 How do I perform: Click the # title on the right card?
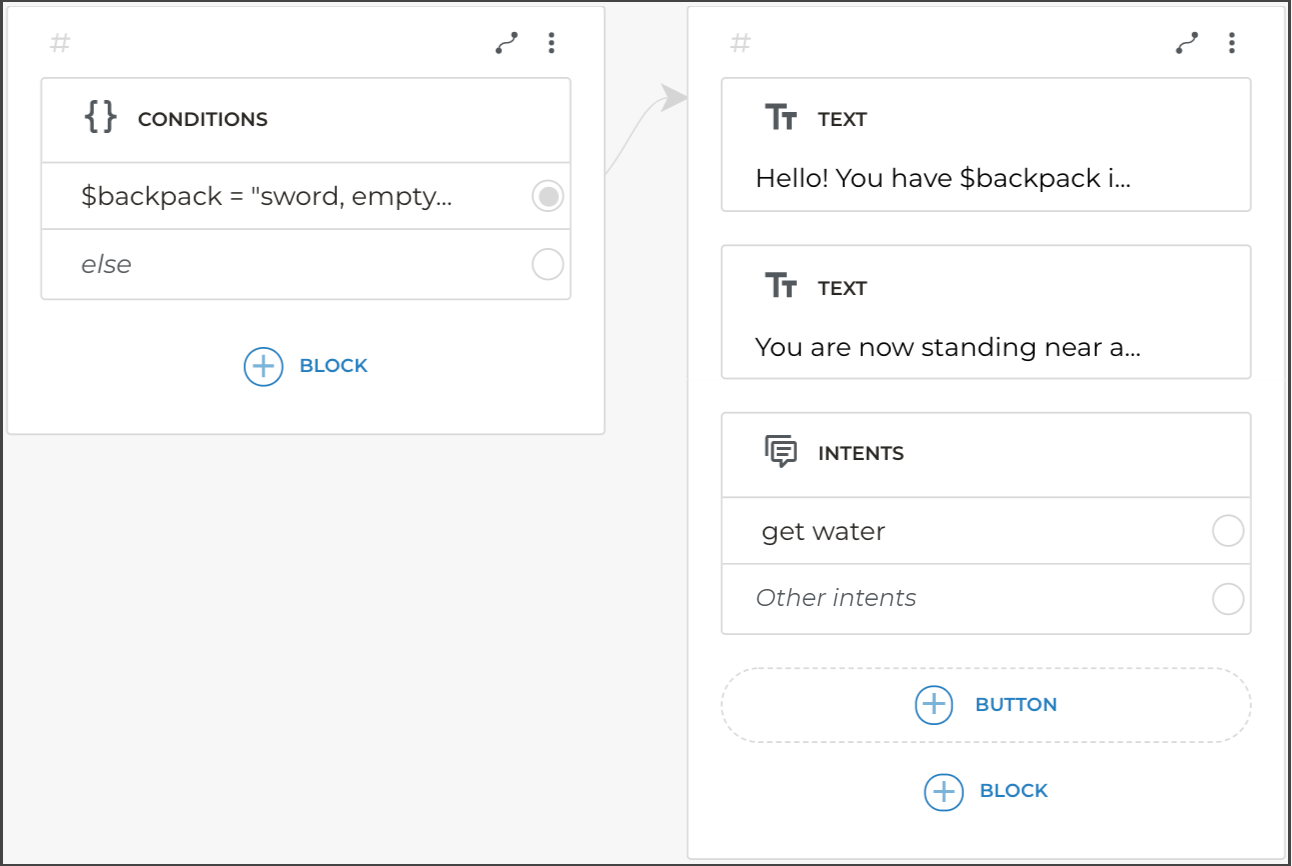(740, 43)
